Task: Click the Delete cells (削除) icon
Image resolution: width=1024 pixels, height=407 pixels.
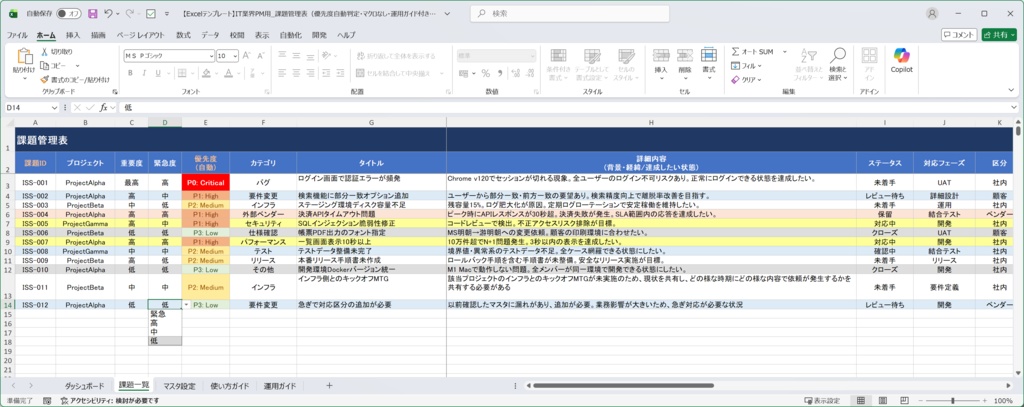Action: click(684, 56)
